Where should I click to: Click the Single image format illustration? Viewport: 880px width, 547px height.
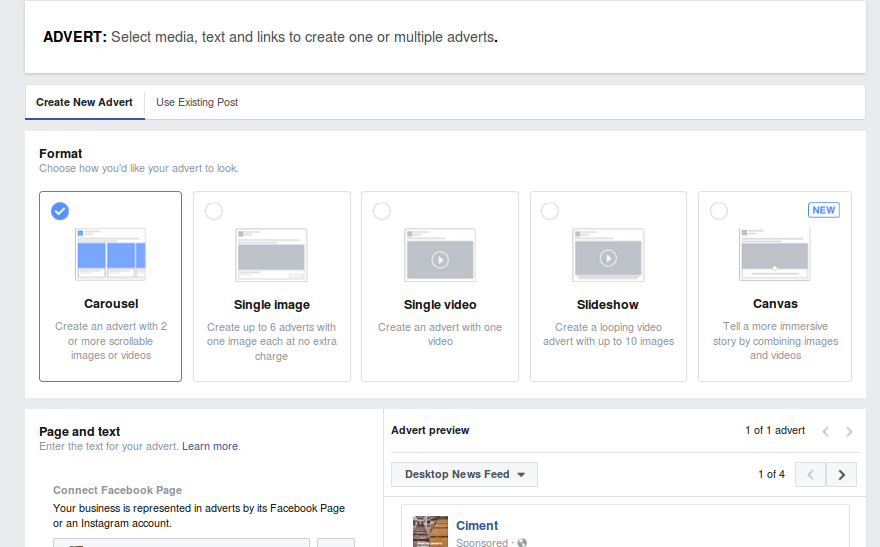[x=271, y=254]
